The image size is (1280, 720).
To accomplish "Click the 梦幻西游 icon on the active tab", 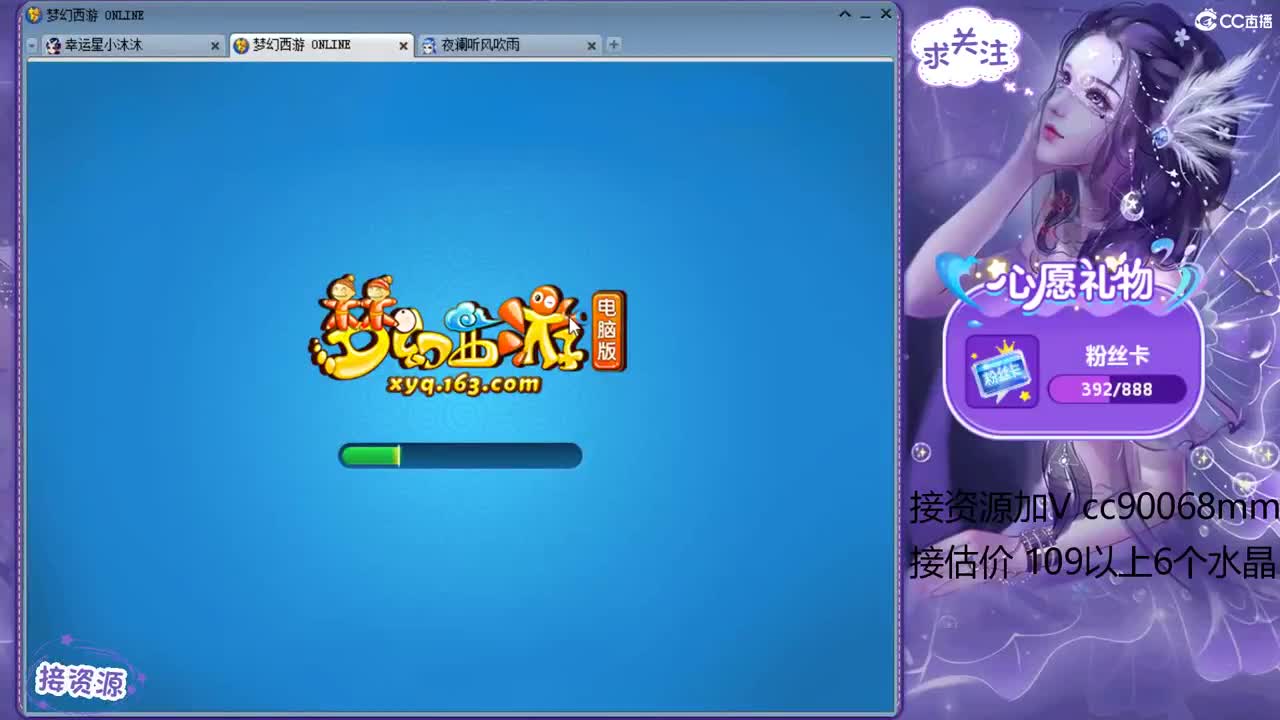I will (240, 45).
